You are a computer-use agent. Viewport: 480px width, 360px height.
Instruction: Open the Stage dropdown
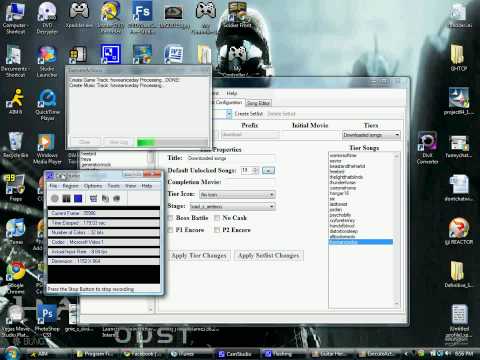point(232,207)
